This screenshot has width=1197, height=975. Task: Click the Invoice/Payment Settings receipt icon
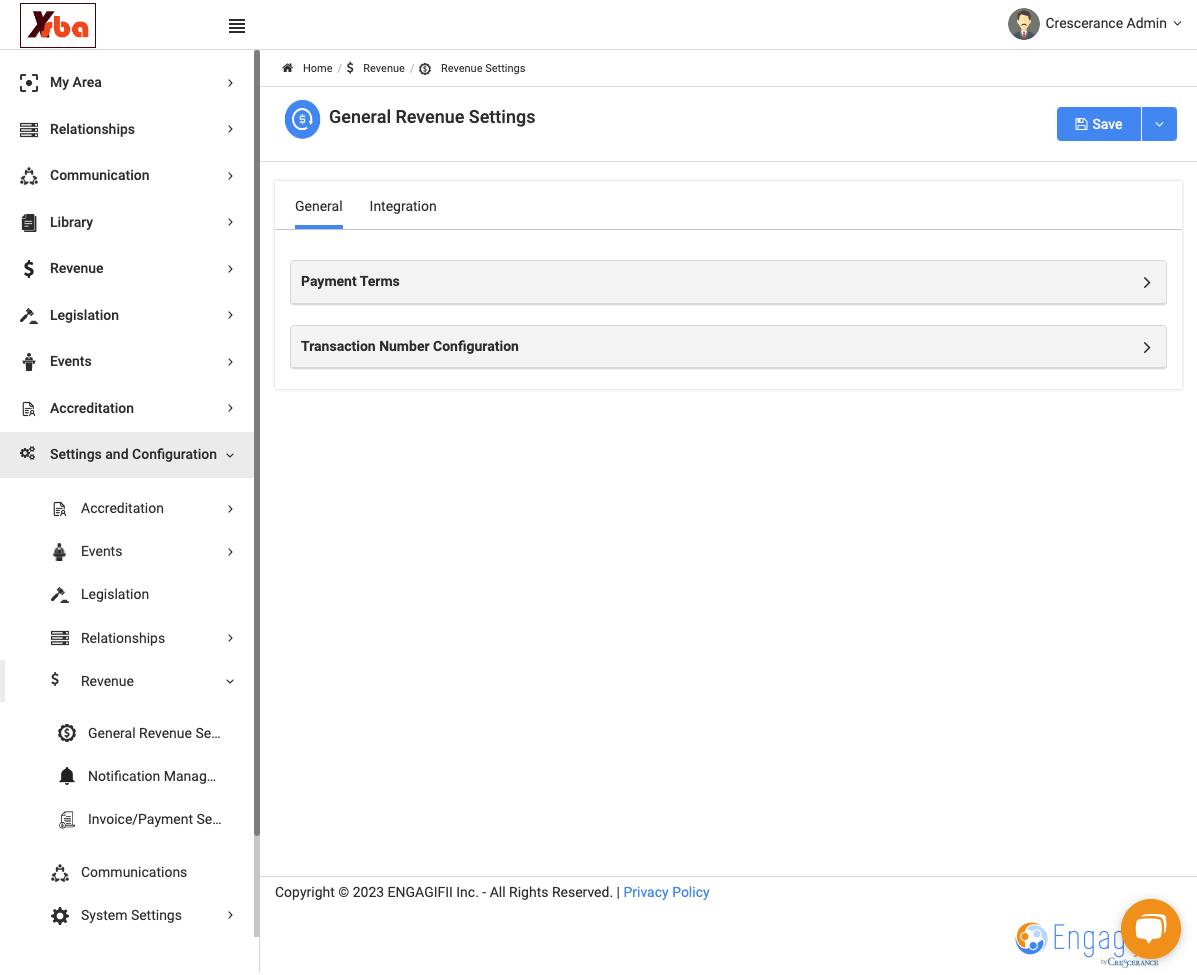[x=67, y=820]
